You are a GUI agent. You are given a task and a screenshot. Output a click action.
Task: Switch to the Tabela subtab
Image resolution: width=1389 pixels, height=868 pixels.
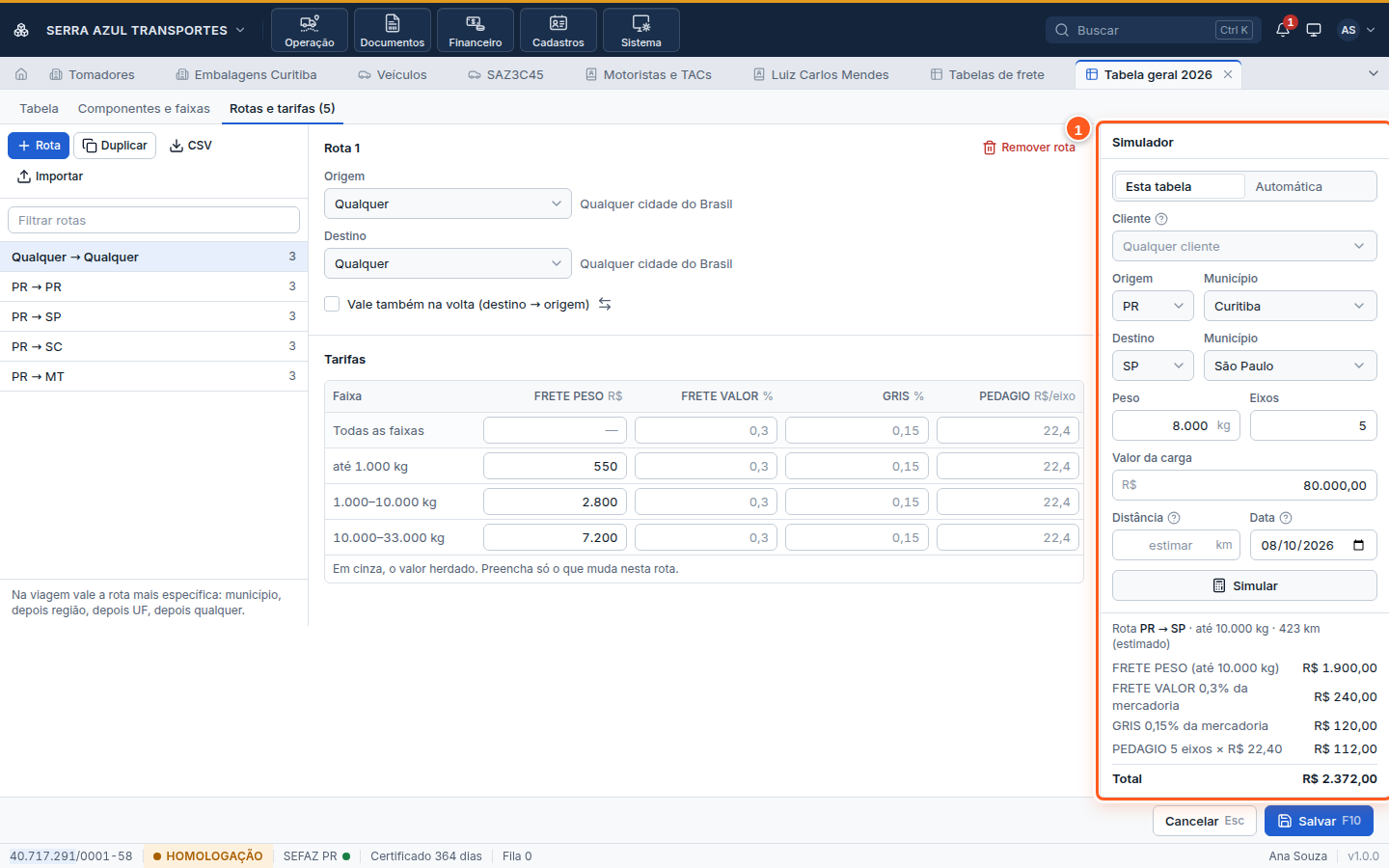[40, 108]
